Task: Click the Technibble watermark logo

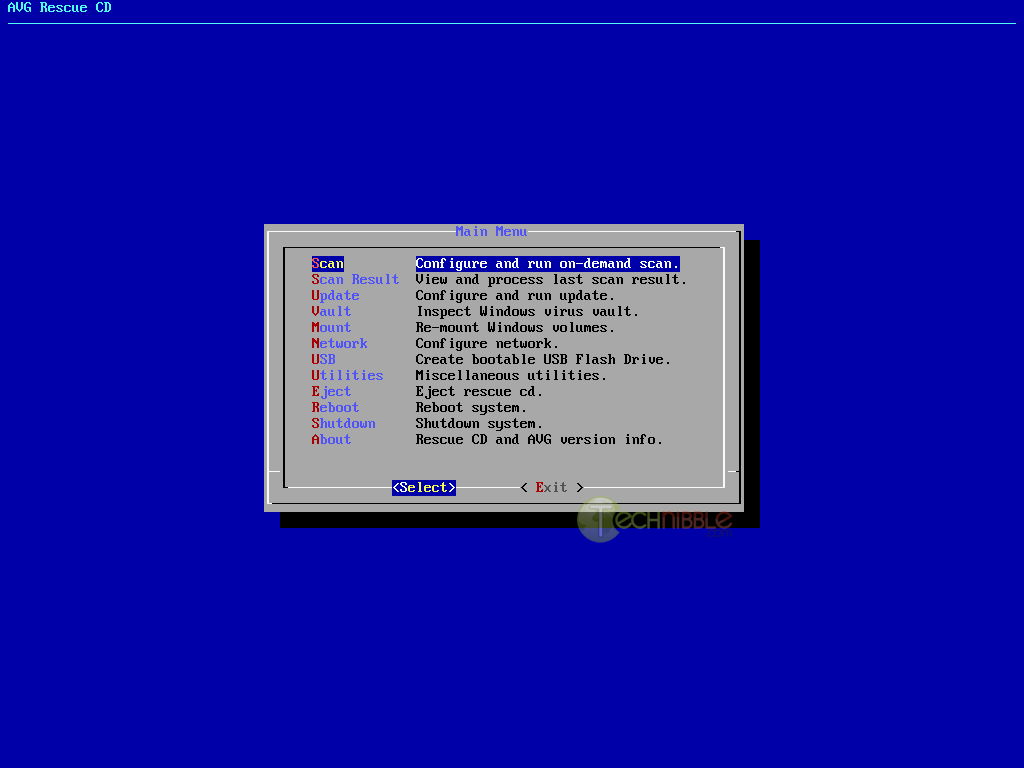Action: (655, 520)
